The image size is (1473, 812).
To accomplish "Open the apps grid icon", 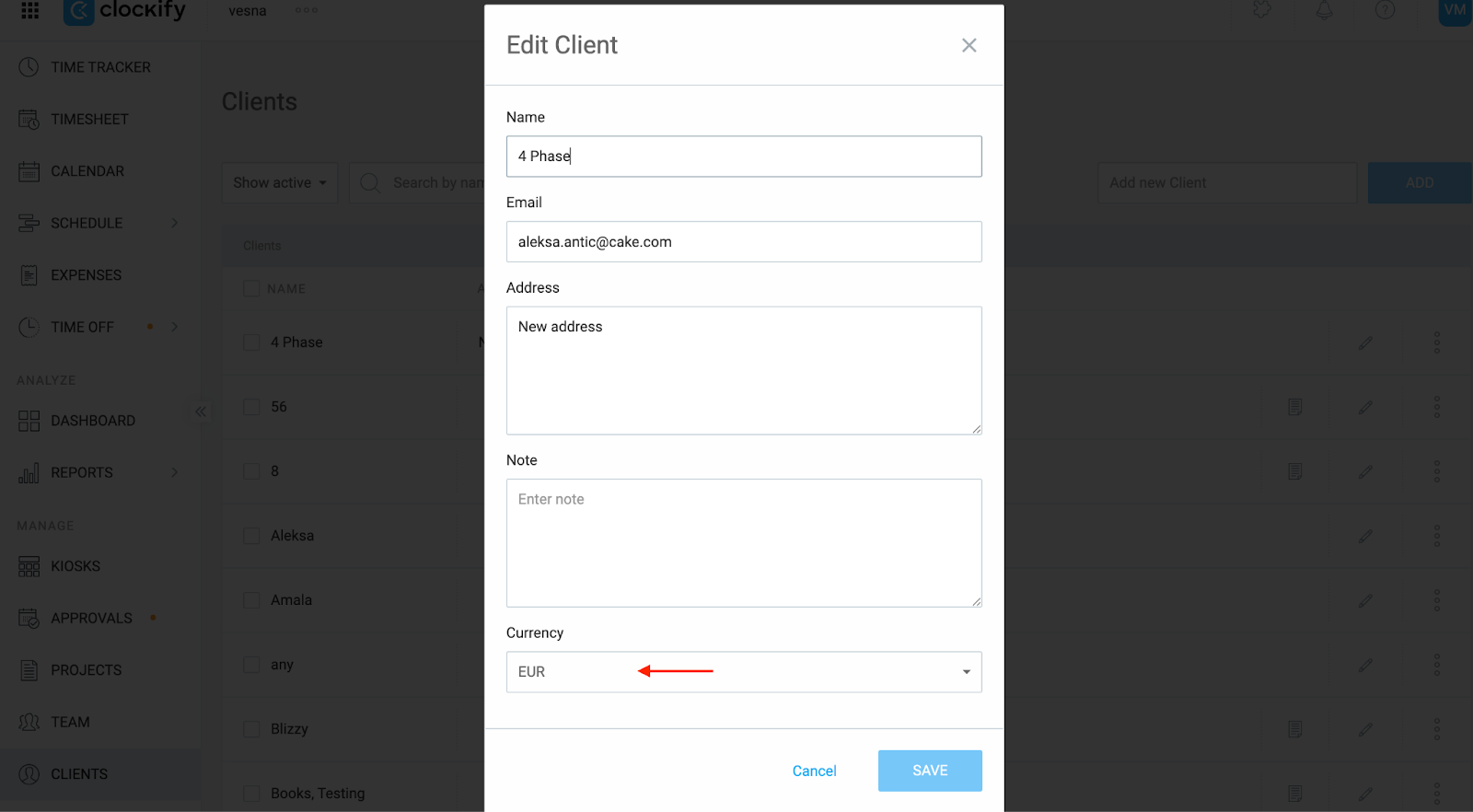I will (29, 10).
